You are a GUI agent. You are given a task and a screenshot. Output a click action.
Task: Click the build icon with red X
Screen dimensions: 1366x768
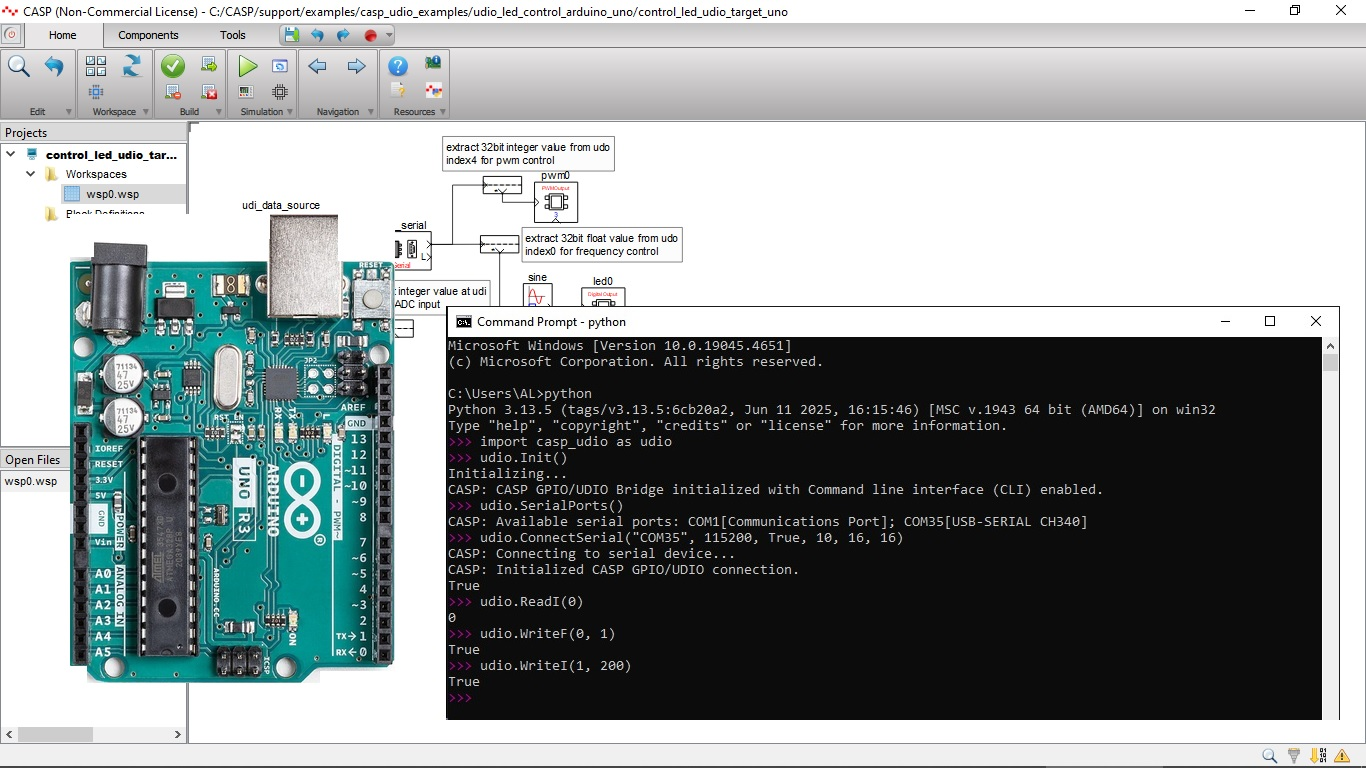209,92
